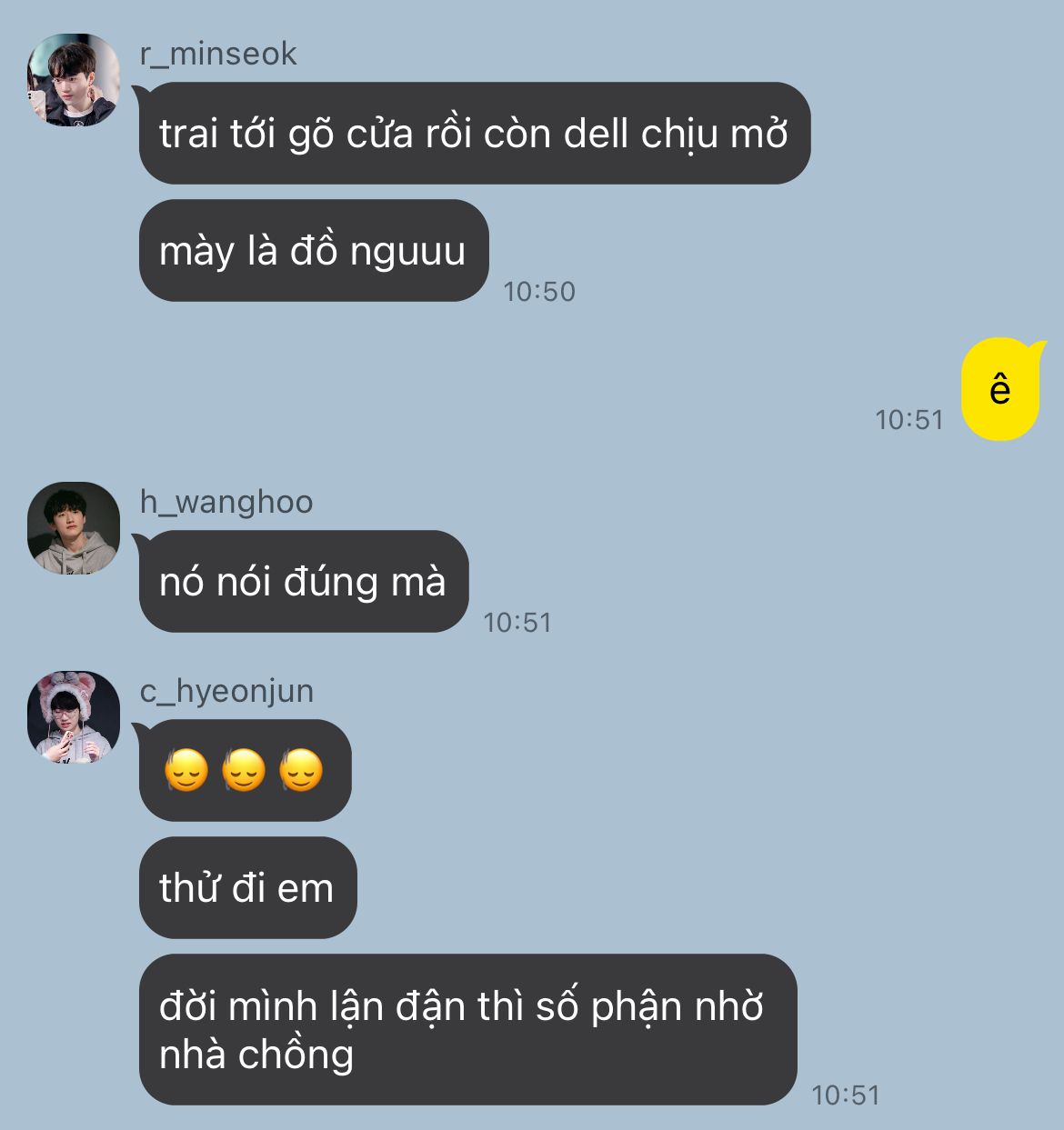Open h_wanghoo's profile avatar
The height and width of the screenshot is (1130, 1064).
74,528
